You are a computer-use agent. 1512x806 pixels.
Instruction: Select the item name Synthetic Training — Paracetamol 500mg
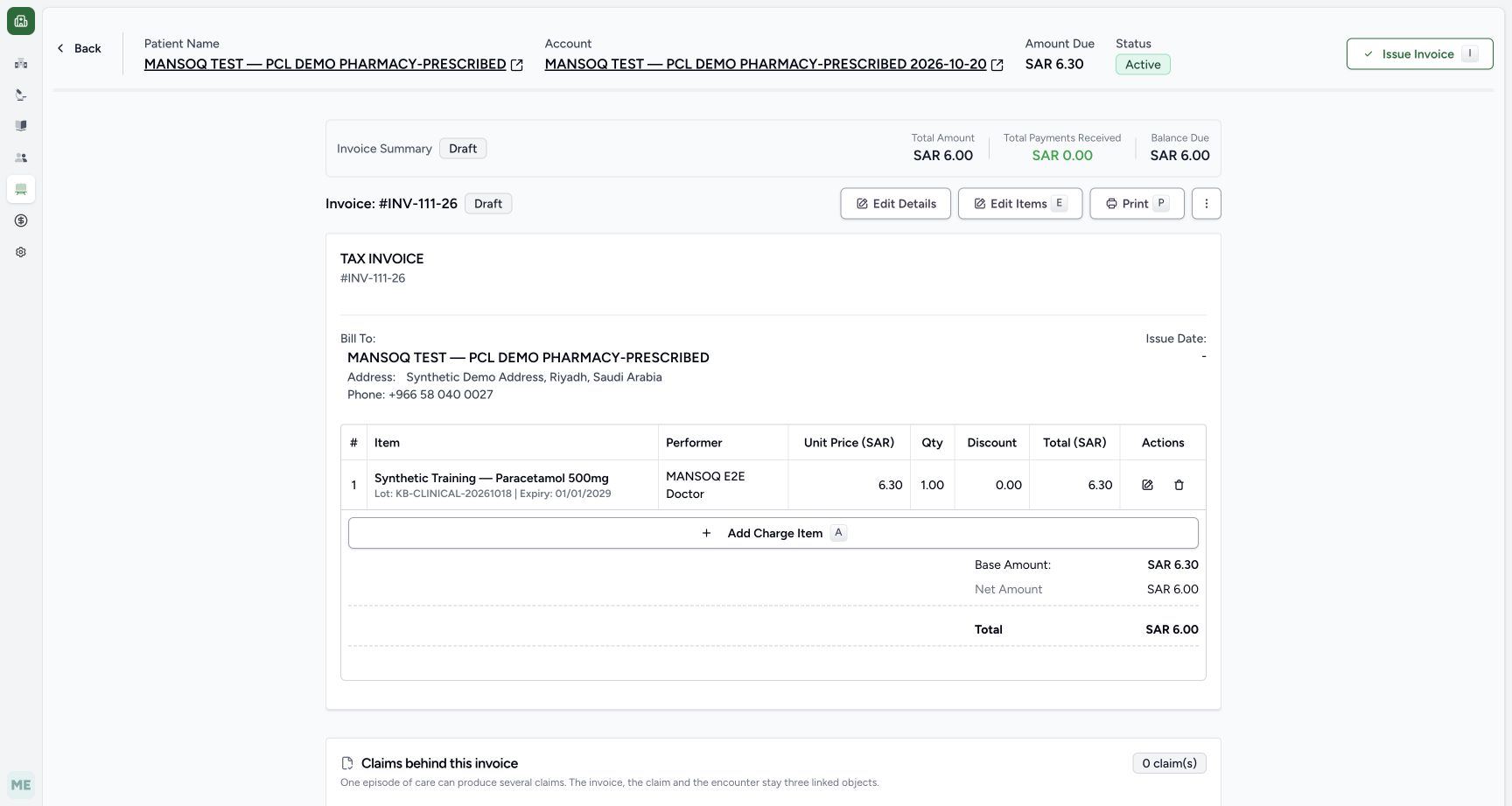coord(491,478)
